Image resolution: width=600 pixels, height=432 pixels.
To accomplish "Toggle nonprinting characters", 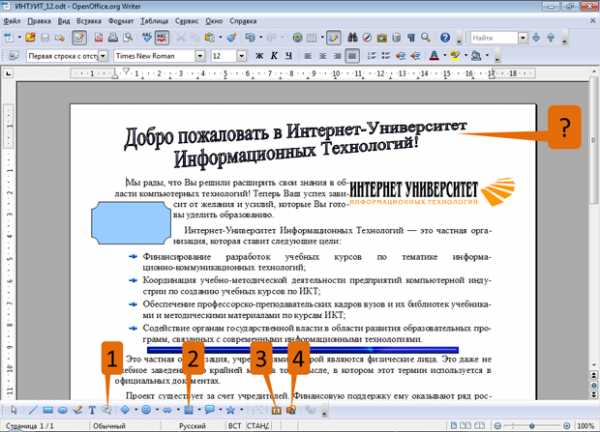I will click(x=411, y=37).
